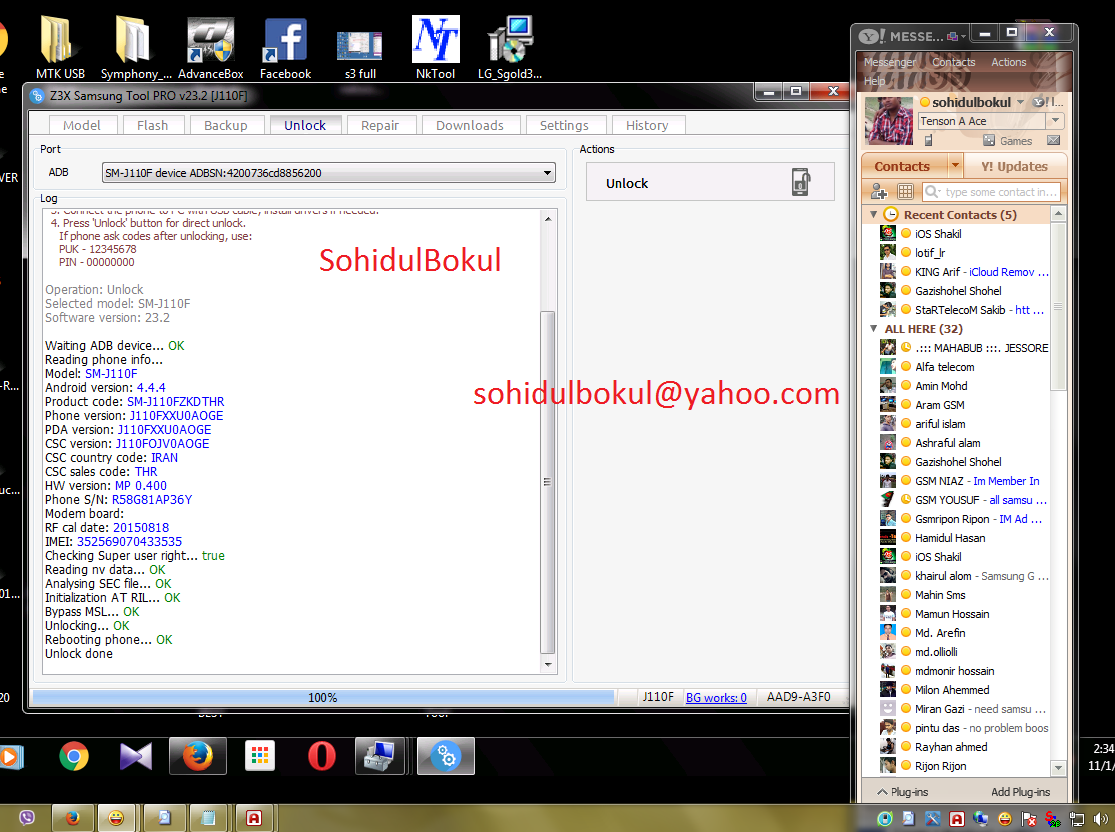The image size is (1115, 832).
Task: Open the Messenger title bar dropdown arrow
Action: coord(963,36)
